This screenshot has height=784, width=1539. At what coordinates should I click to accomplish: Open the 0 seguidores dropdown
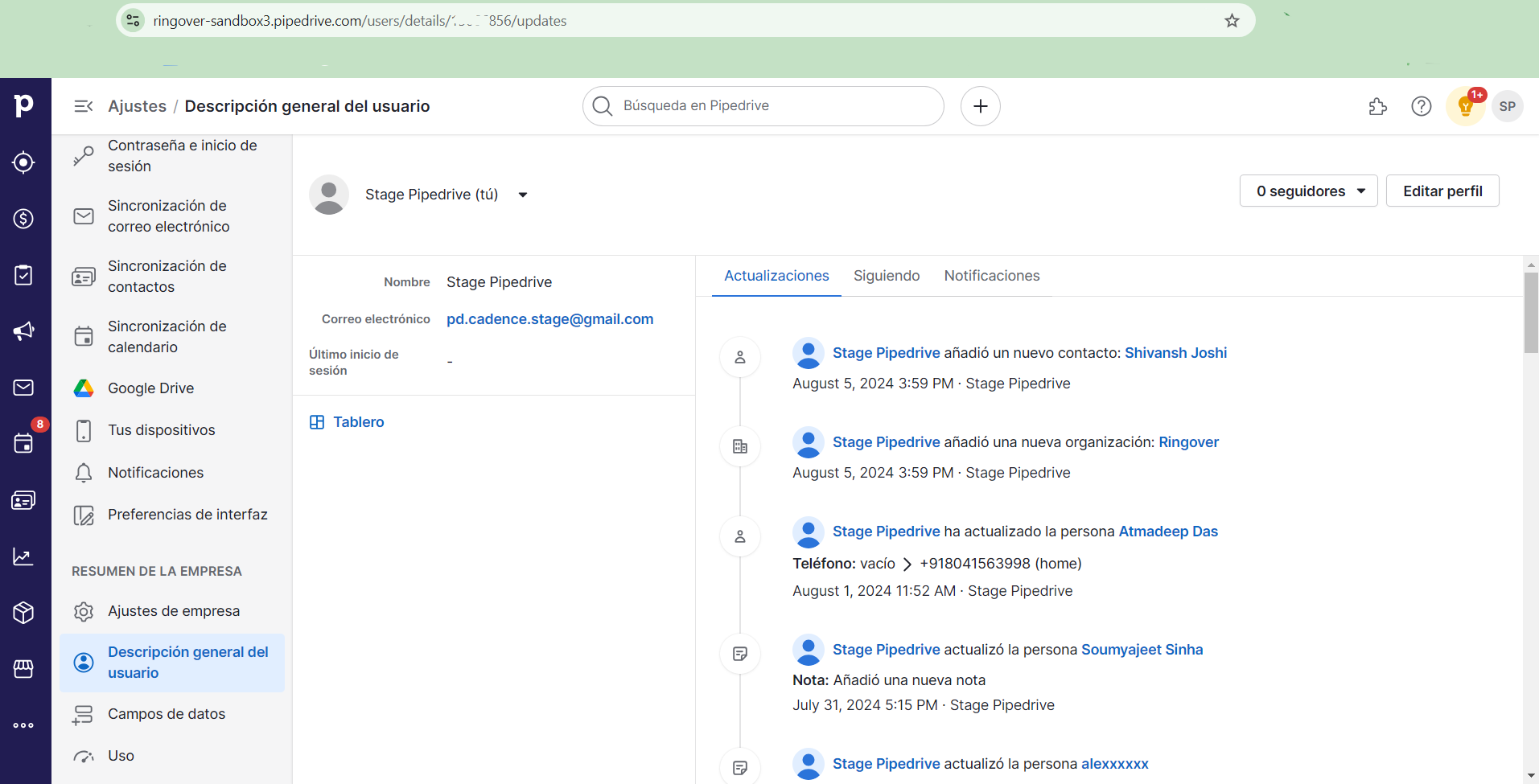1309,191
